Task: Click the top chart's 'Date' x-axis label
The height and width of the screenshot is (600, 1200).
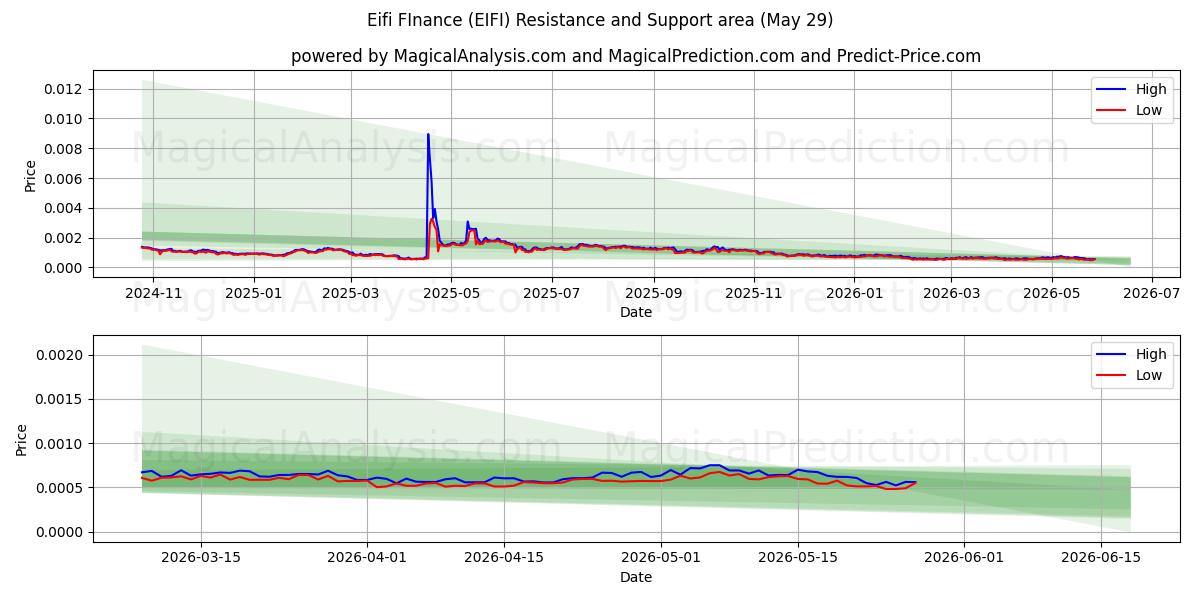Action: pos(636,312)
